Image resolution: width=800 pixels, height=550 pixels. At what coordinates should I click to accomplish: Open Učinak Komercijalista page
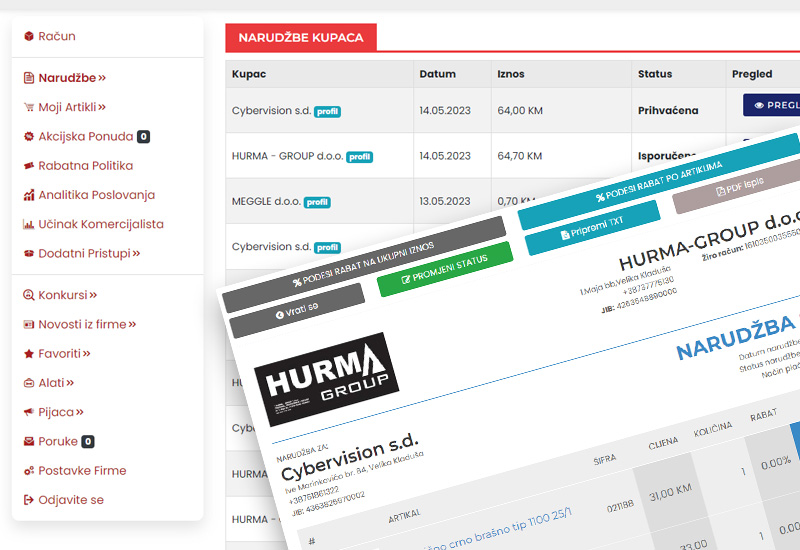(x=101, y=224)
